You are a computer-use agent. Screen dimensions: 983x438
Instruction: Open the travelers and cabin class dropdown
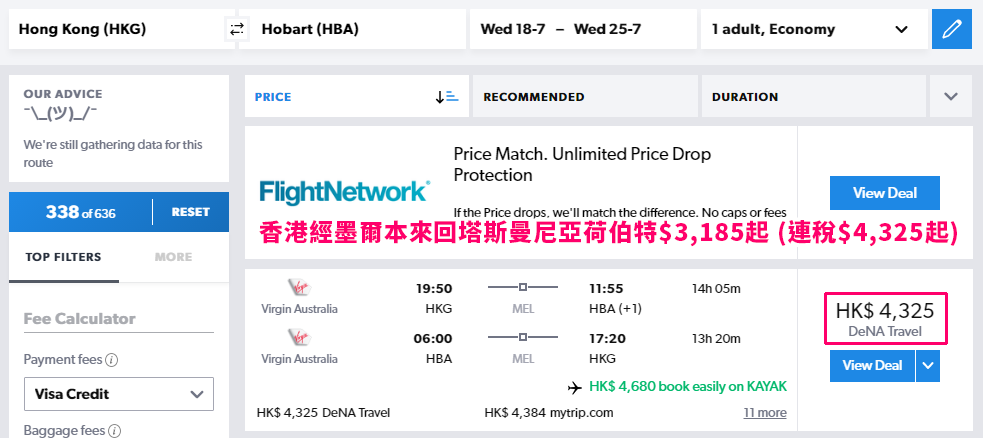pyautogui.click(x=814, y=29)
